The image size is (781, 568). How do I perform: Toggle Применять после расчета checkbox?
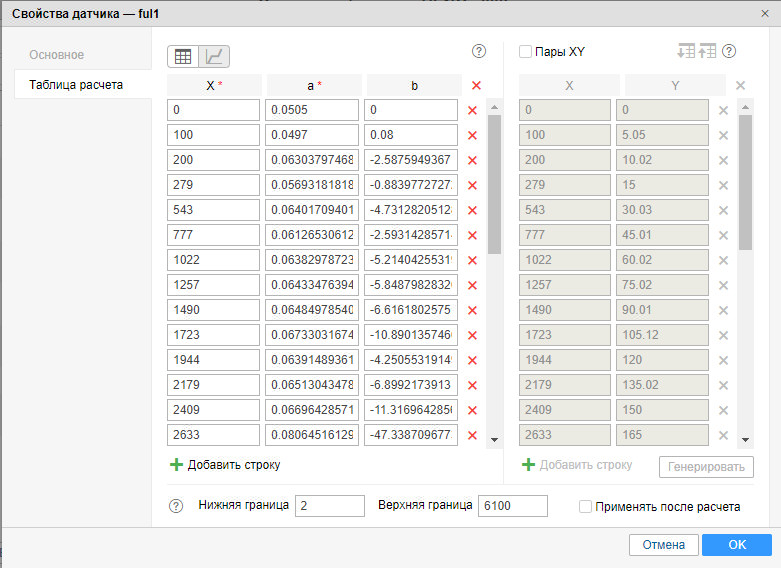(x=586, y=507)
